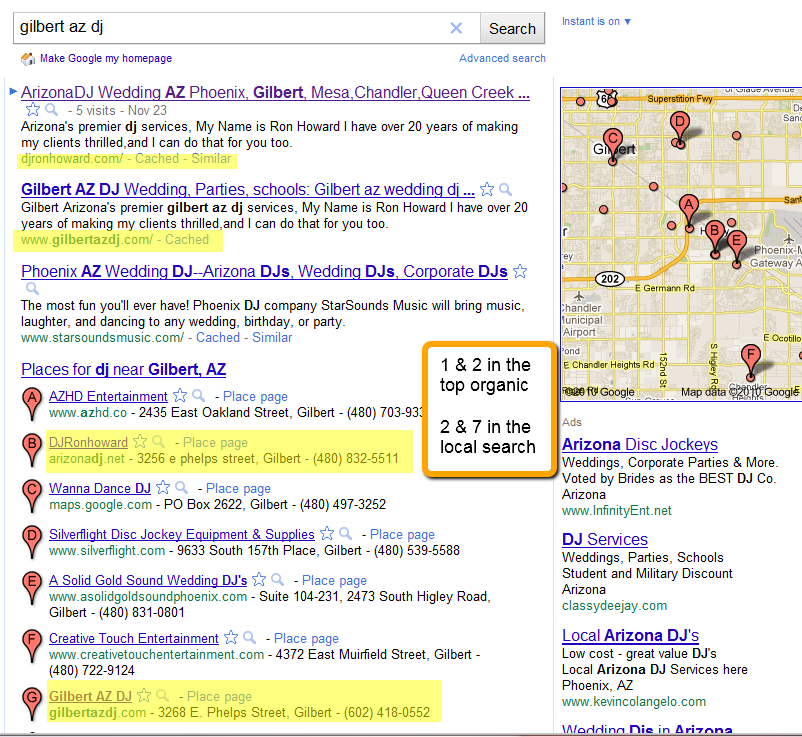Image resolution: width=802 pixels, height=737 pixels.
Task: Click pin C beside the Wanna Dance DJ listing
Action: coord(32,496)
